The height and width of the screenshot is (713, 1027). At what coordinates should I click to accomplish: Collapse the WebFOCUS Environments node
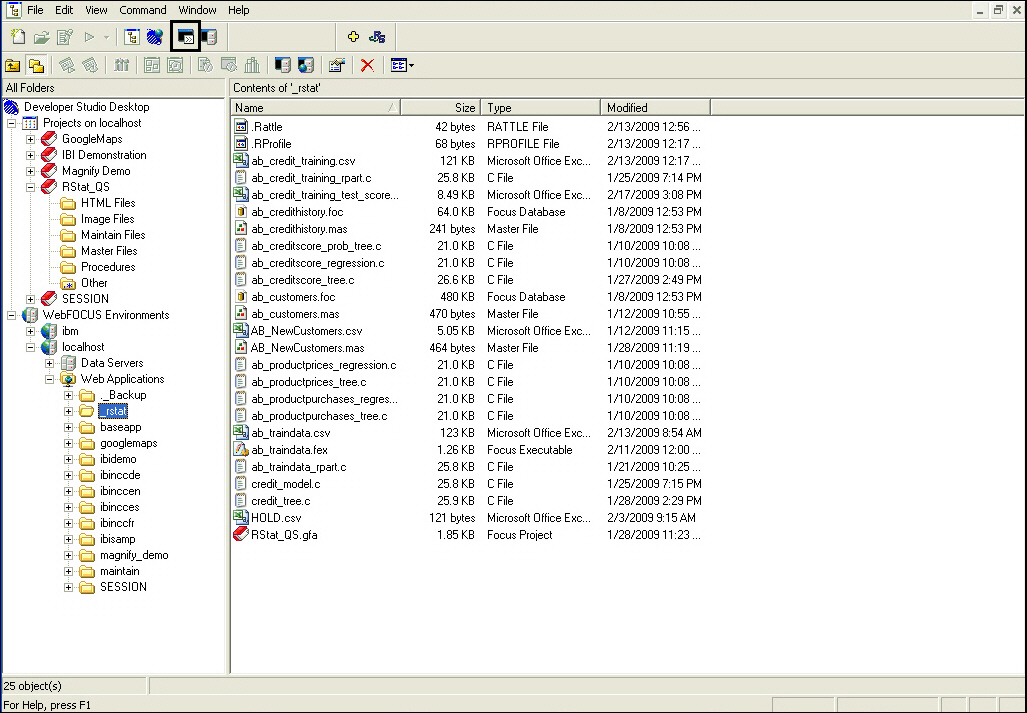tap(11, 315)
